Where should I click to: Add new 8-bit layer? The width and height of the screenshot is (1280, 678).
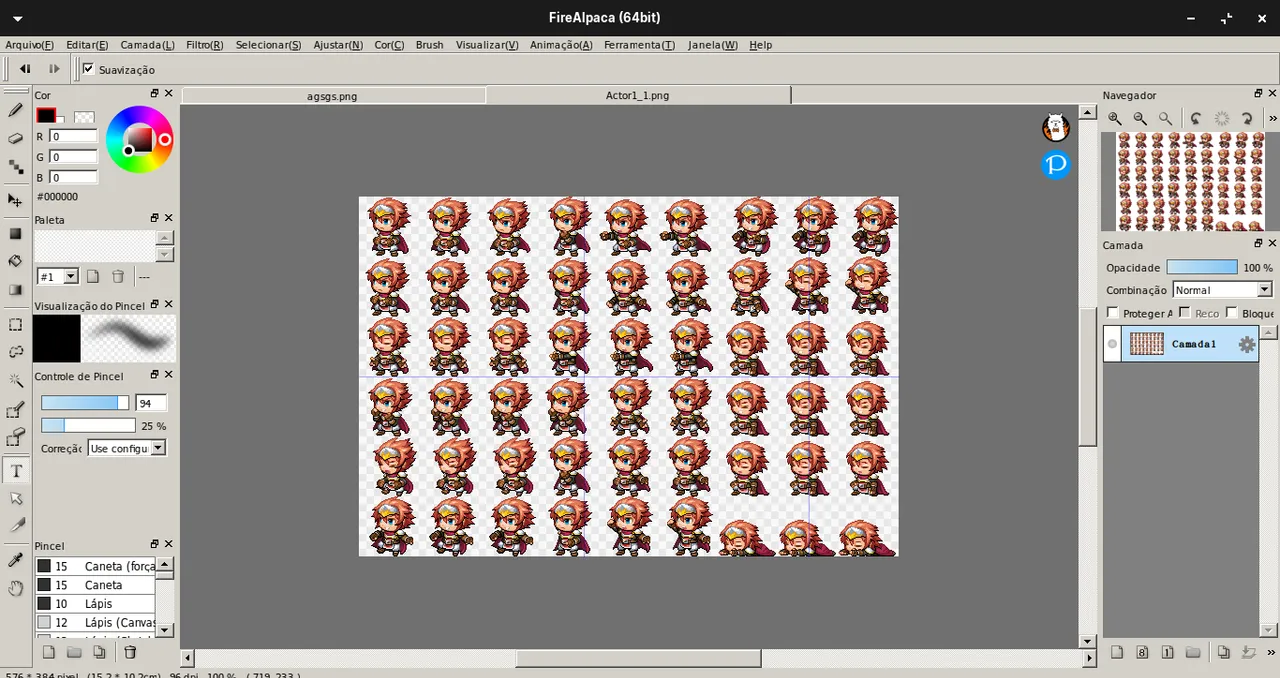1142,652
